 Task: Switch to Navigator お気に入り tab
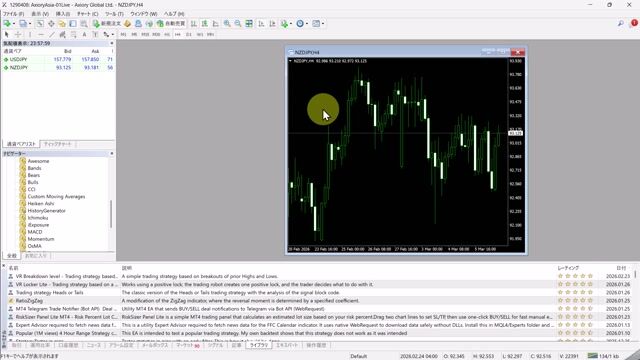coord(36,256)
